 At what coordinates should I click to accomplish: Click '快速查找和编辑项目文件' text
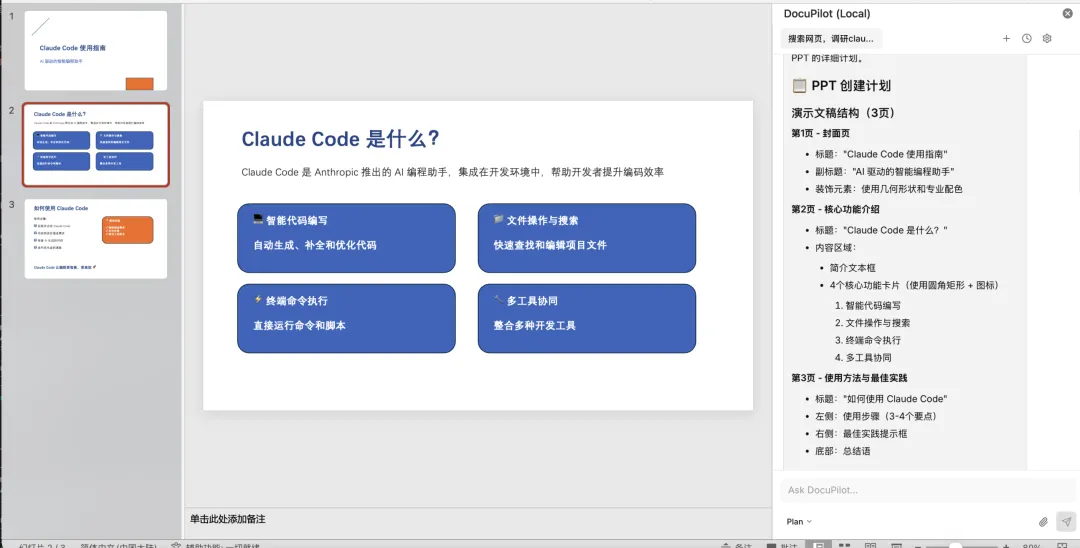click(x=550, y=245)
